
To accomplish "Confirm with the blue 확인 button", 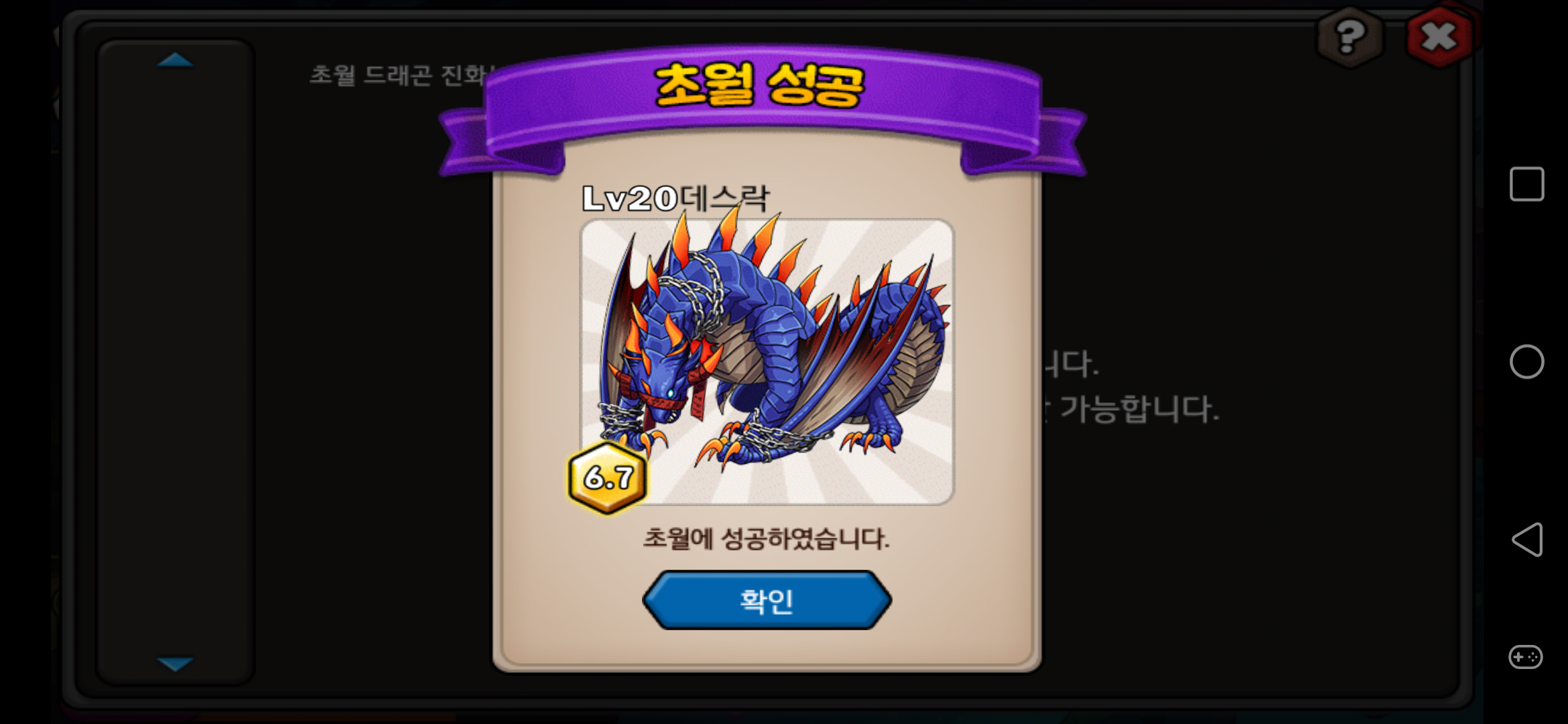I will [x=767, y=600].
